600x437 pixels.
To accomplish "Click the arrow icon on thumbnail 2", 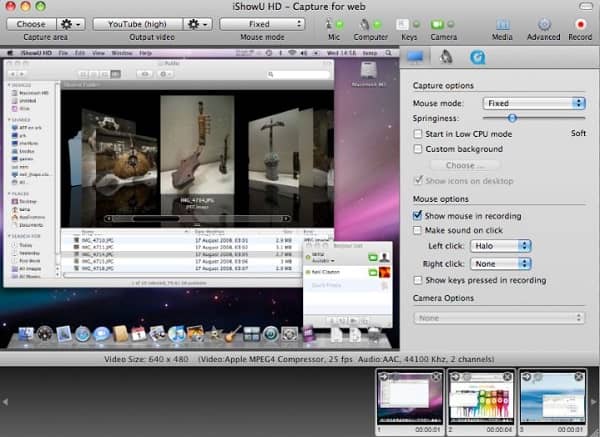I will 455,377.
